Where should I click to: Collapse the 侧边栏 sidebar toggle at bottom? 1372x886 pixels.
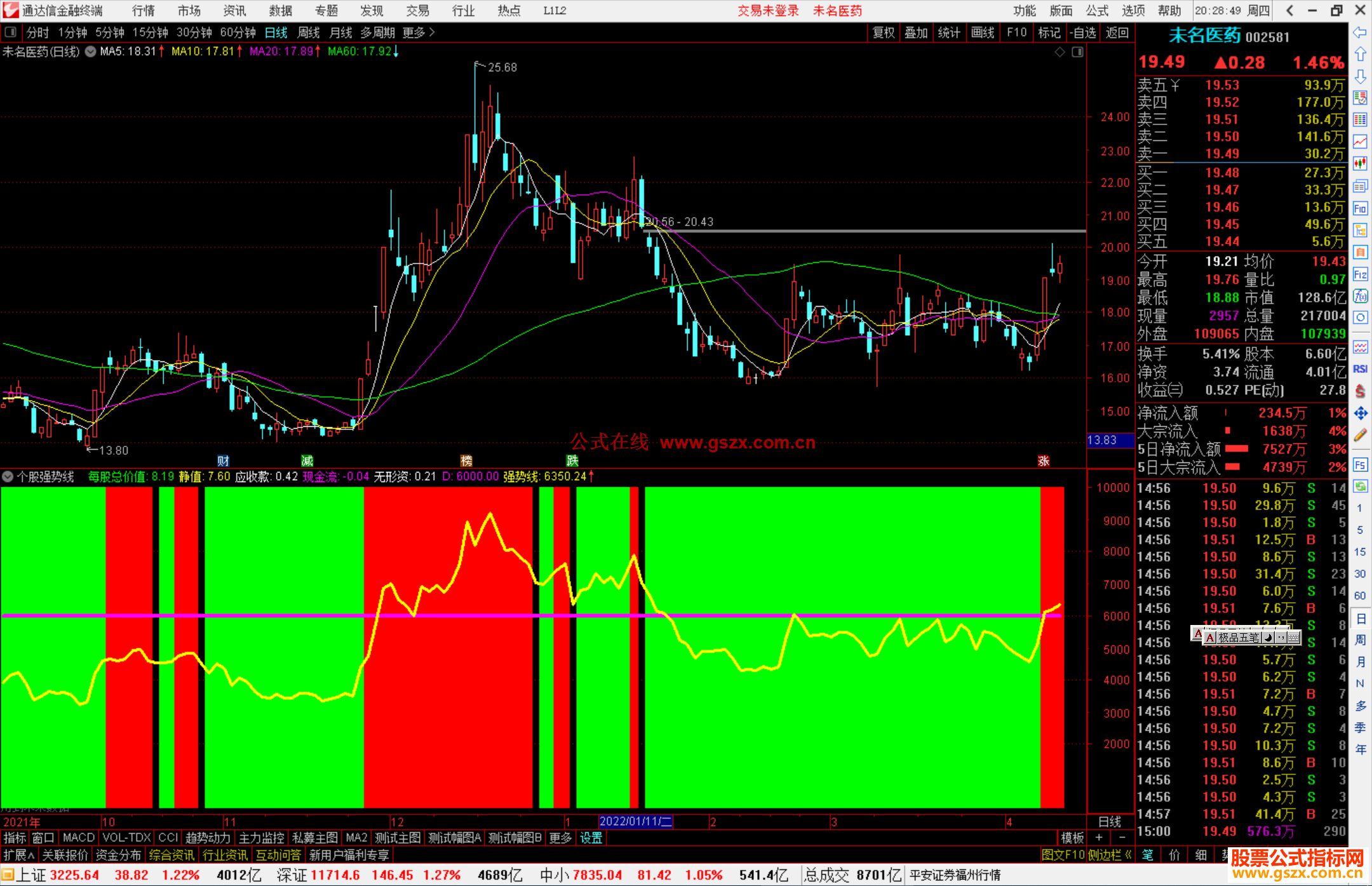pos(1110,855)
